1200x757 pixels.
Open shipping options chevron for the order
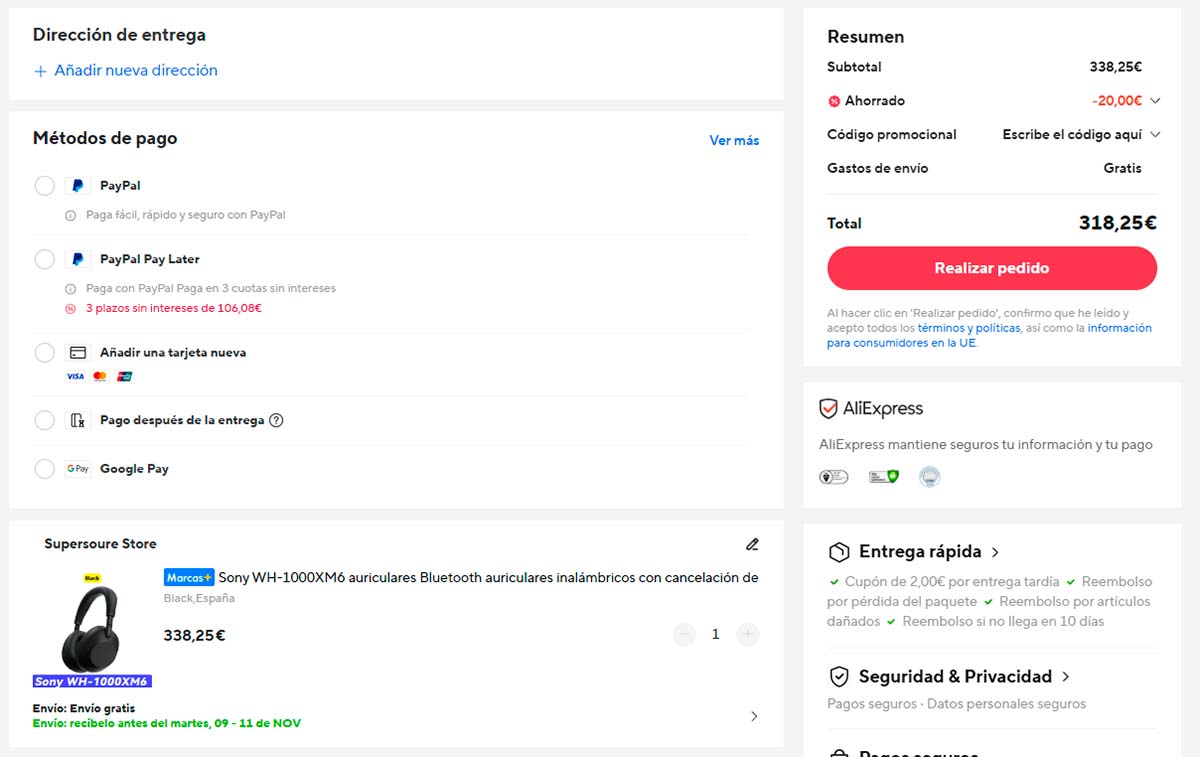click(x=754, y=716)
